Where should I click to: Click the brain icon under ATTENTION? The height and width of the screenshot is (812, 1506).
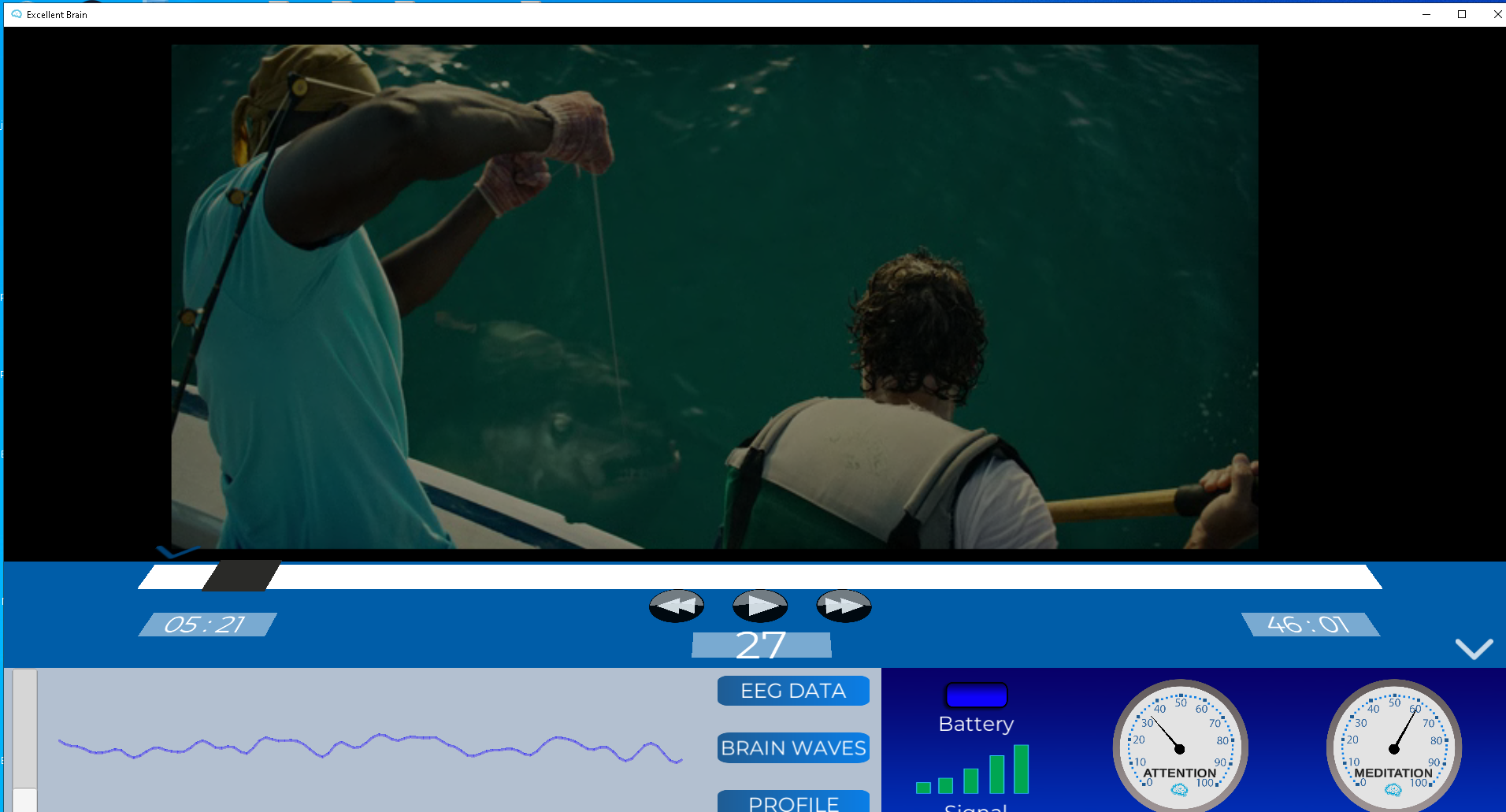click(1179, 790)
